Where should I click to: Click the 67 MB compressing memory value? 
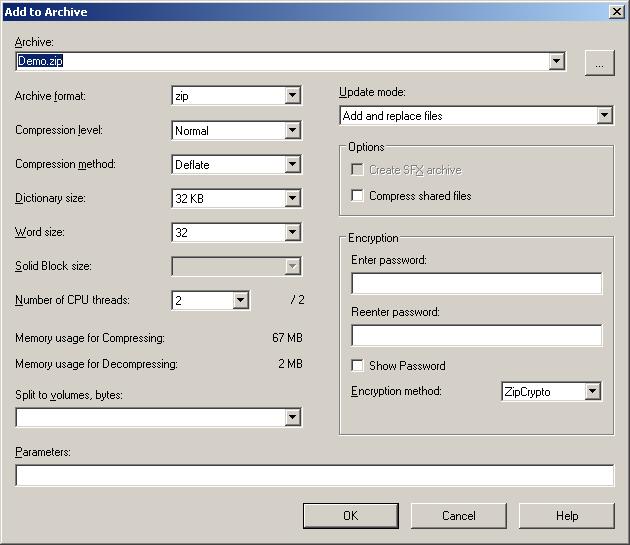click(x=287, y=338)
